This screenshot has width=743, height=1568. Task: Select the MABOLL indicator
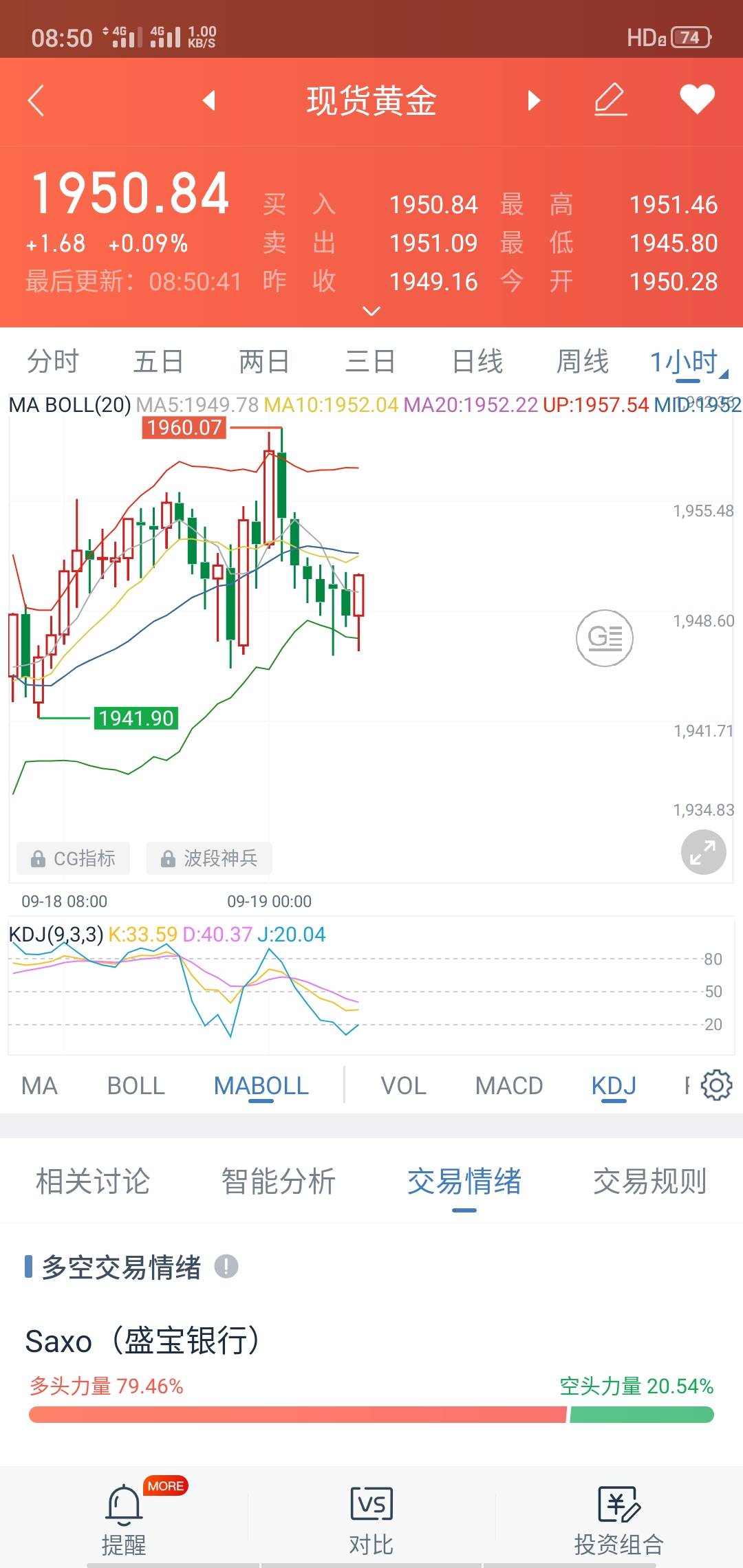(261, 1086)
